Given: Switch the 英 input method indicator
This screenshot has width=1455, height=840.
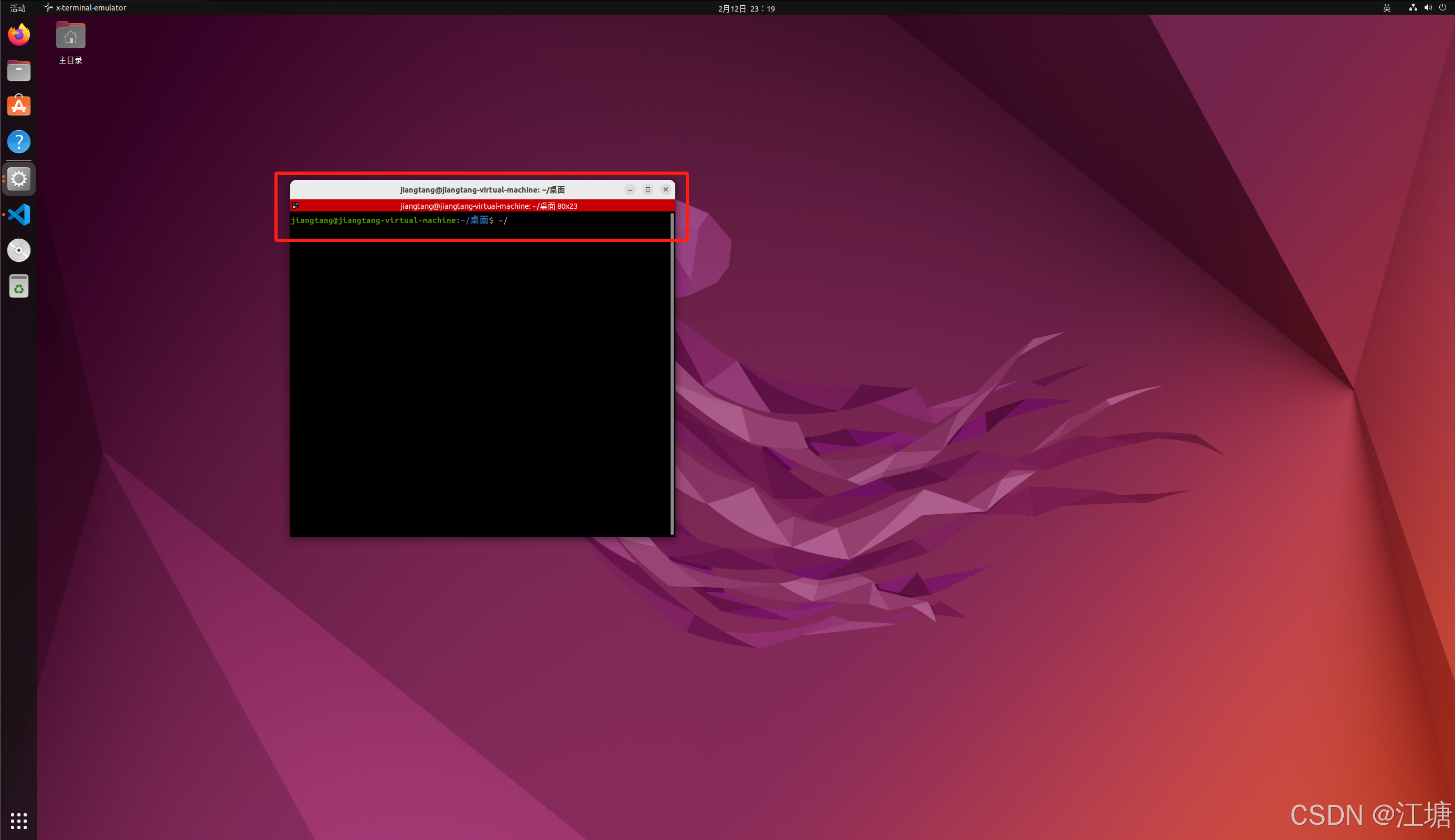Looking at the screenshot, I should (1386, 7).
